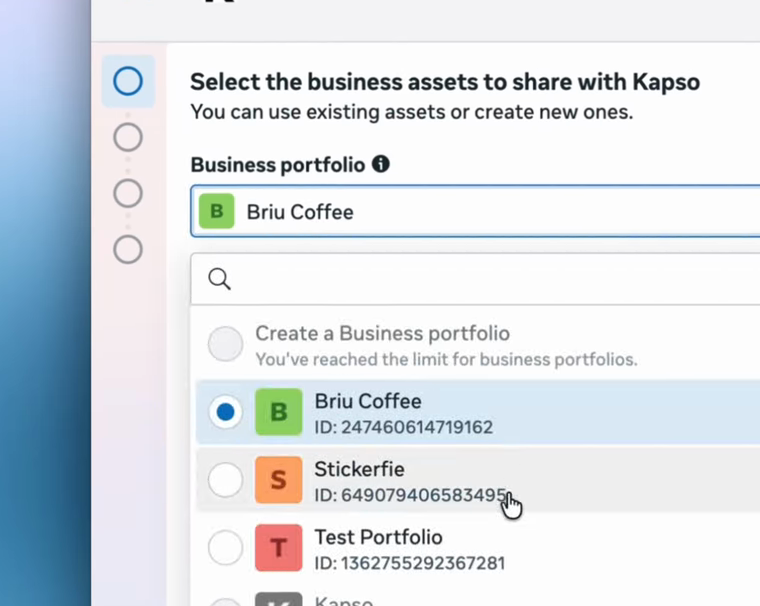The width and height of the screenshot is (760, 606).
Task: Select the Create a Business portfolio radio button
Action: pyautogui.click(x=225, y=344)
